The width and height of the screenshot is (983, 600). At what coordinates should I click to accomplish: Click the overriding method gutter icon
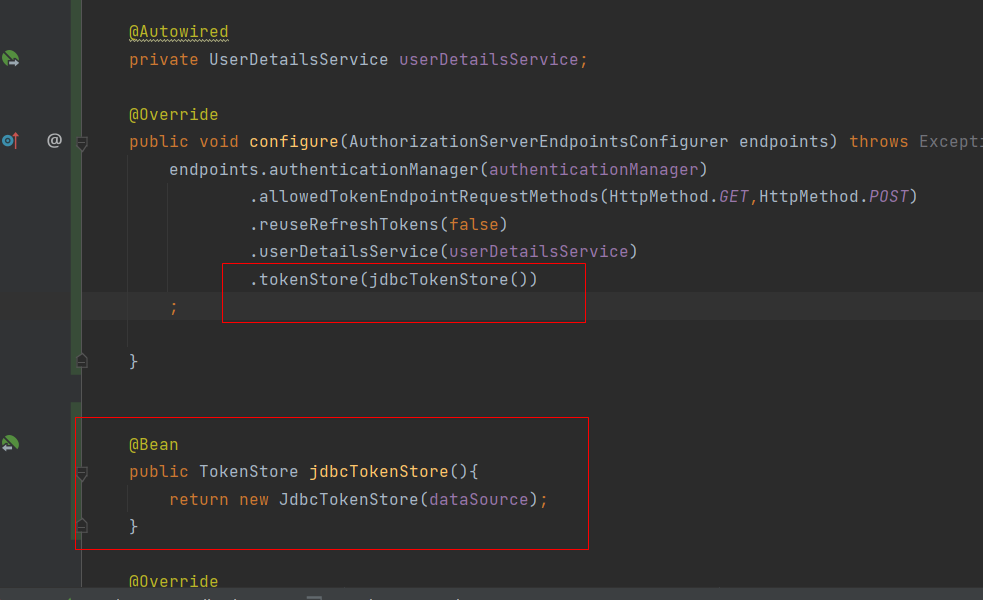(11, 141)
